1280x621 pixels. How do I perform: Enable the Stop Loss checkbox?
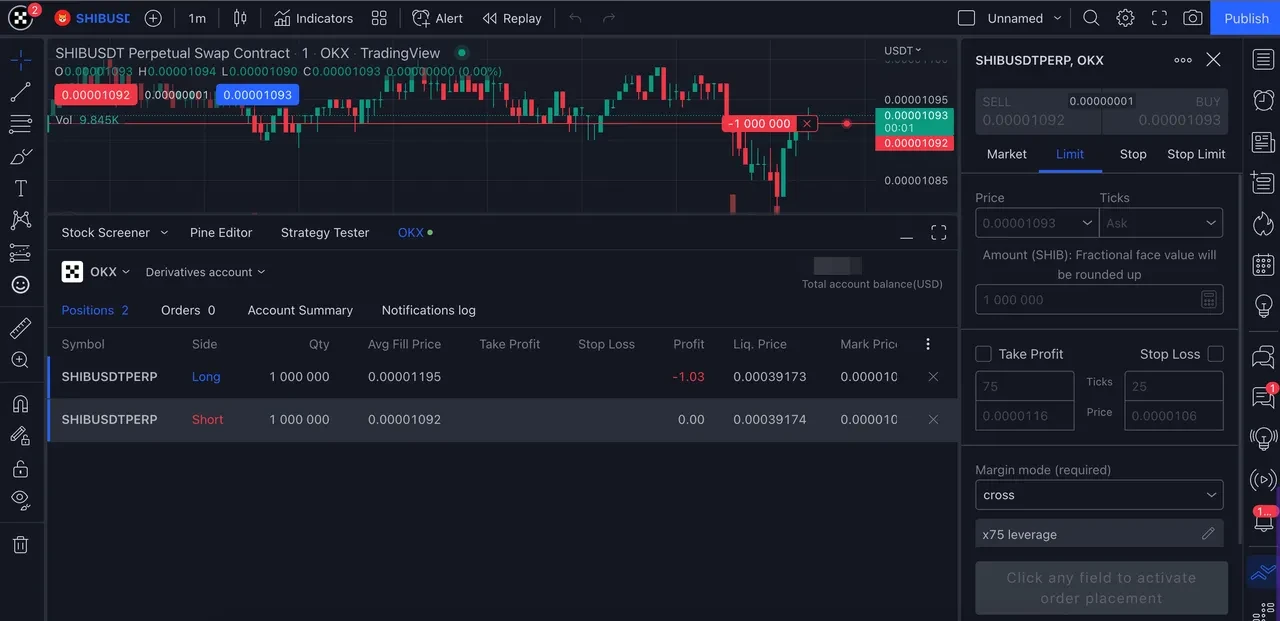1215,354
